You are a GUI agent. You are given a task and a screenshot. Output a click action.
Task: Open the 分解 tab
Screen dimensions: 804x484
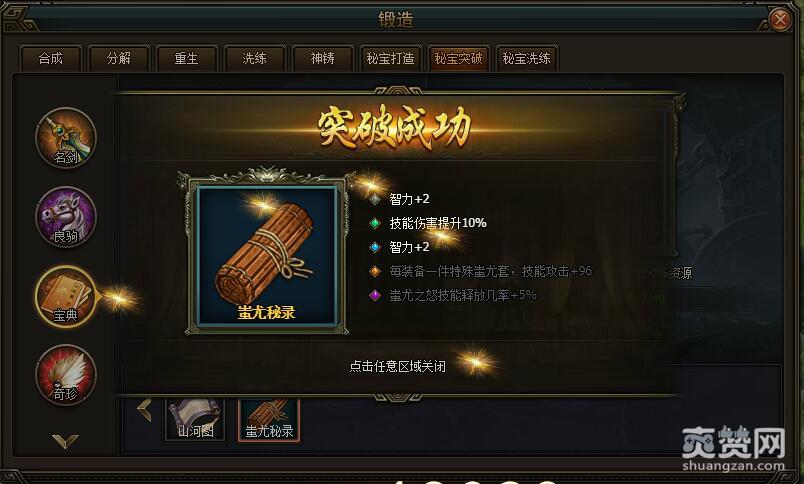pos(119,58)
